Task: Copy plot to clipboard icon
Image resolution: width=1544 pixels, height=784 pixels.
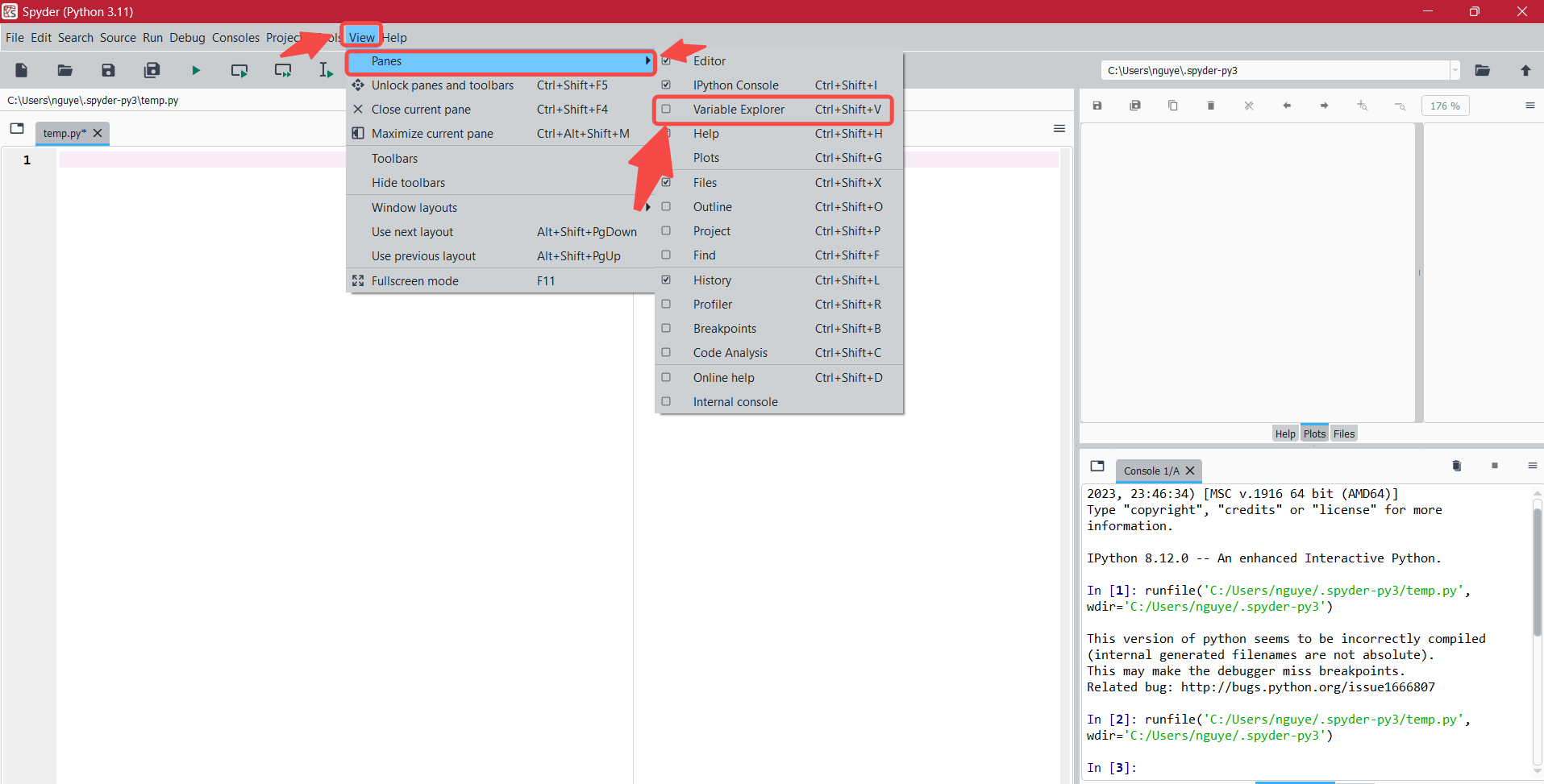Action: click(x=1173, y=106)
